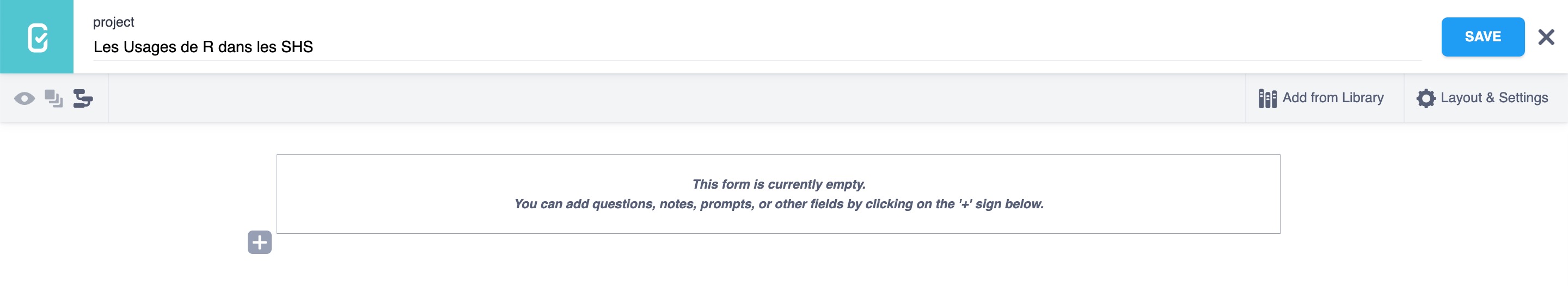Place cursor on 'Usages' in the project title
Viewport: 1568px width, 286px height.
pos(150,47)
